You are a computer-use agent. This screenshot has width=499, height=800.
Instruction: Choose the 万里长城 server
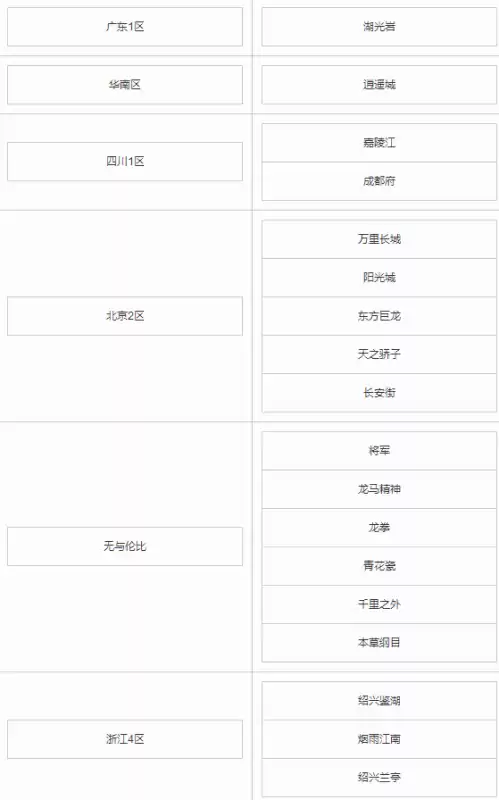379,239
